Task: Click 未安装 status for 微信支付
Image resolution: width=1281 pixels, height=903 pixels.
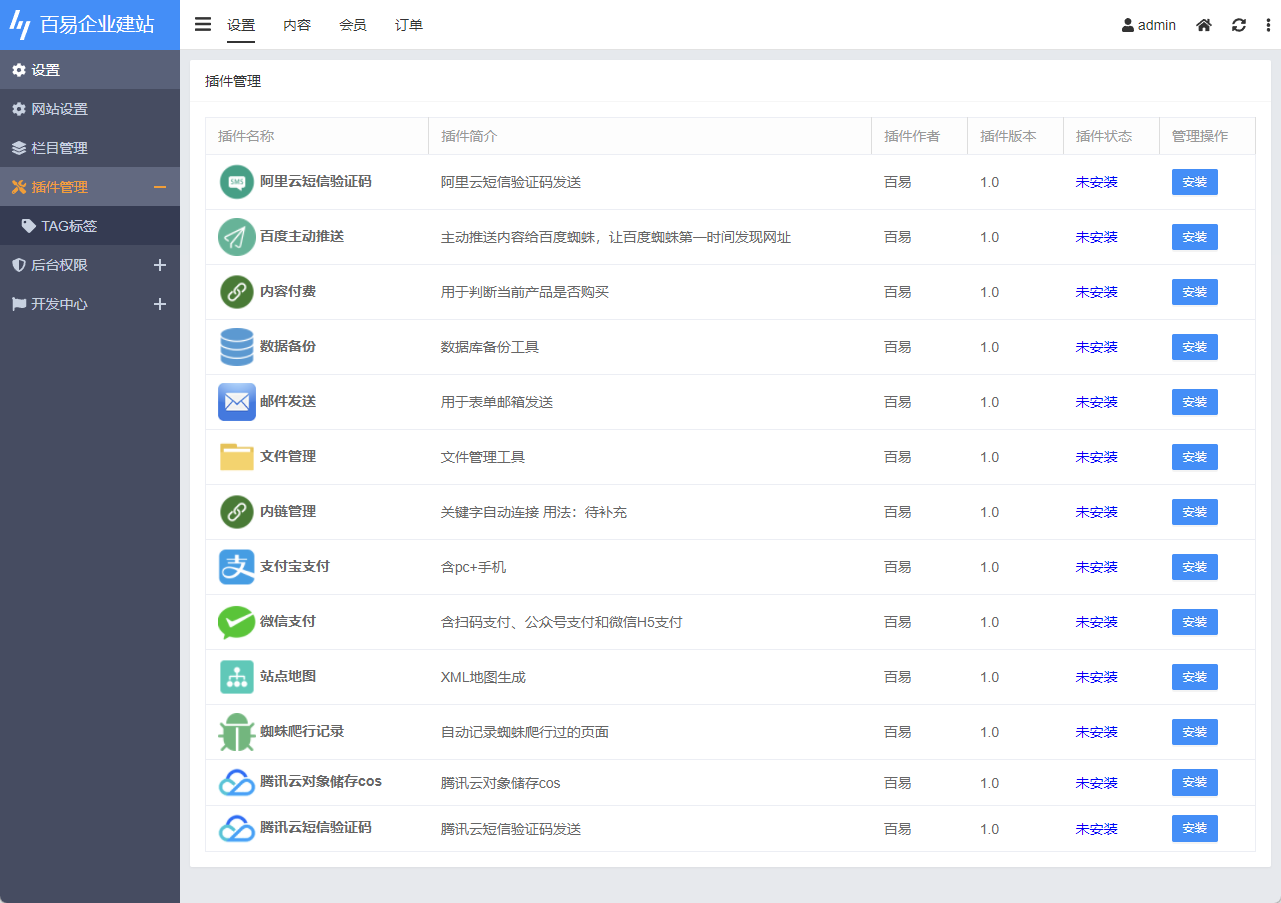Action: coord(1096,623)
